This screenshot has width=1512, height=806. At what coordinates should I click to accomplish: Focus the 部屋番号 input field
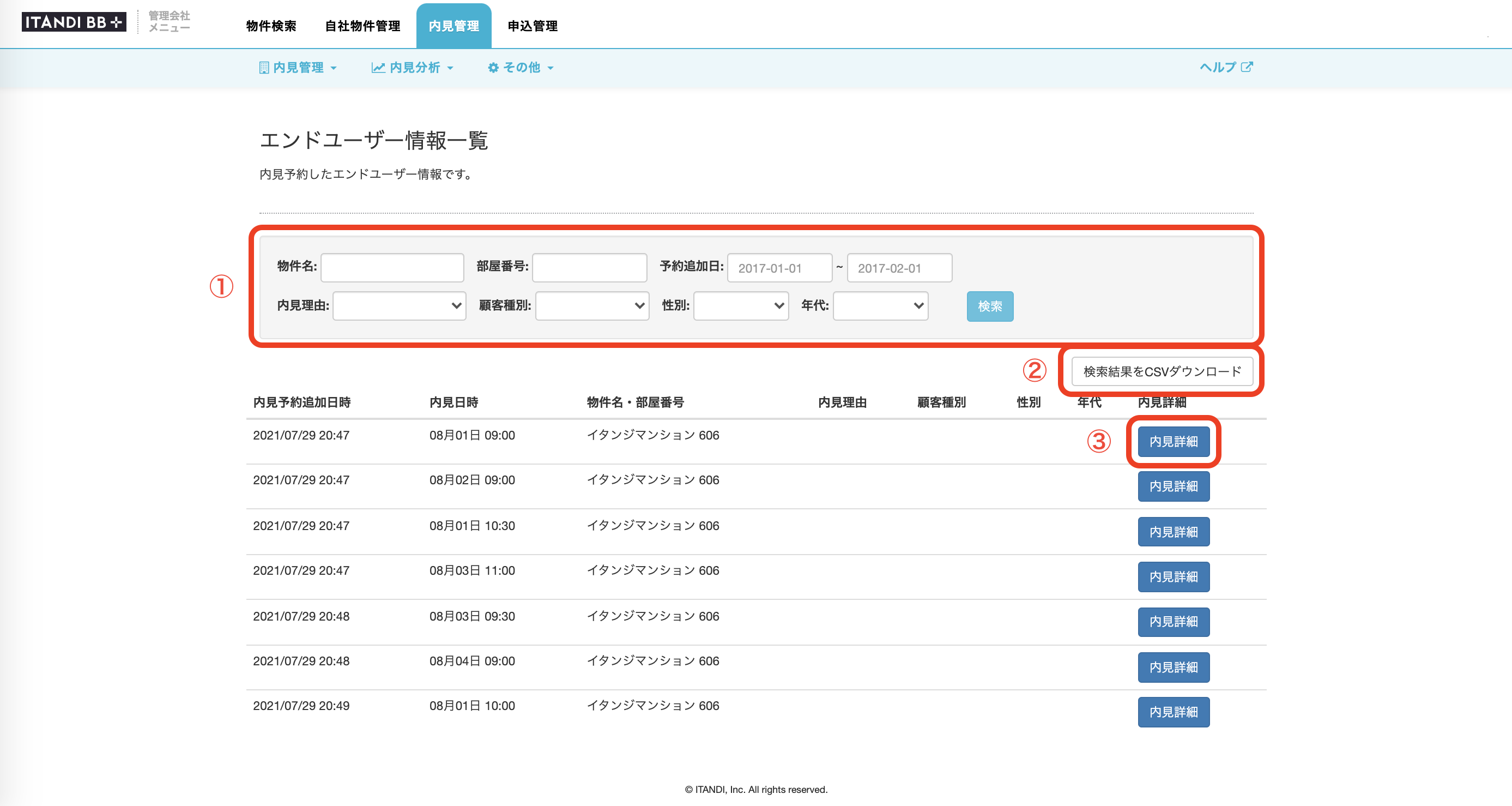[x=589, y=268]
